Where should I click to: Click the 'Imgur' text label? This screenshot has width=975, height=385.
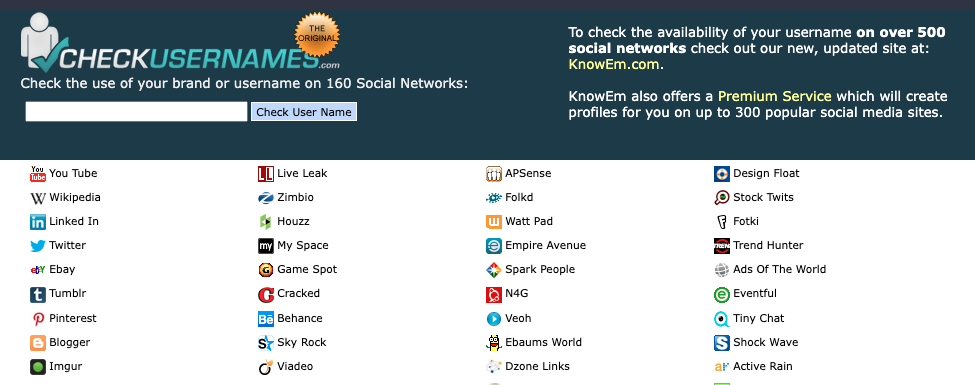click(66, 367)
